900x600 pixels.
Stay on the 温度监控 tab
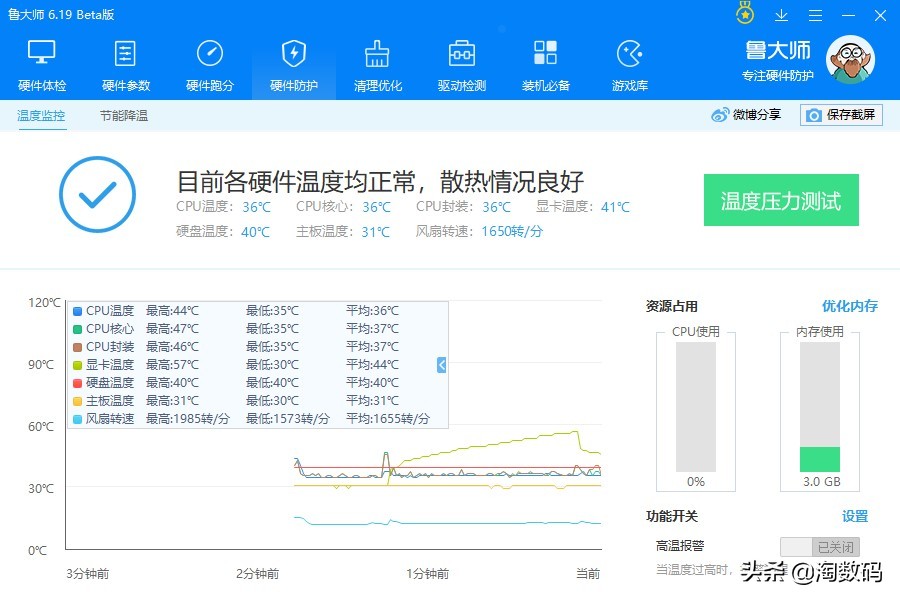(x=40, y=117)
